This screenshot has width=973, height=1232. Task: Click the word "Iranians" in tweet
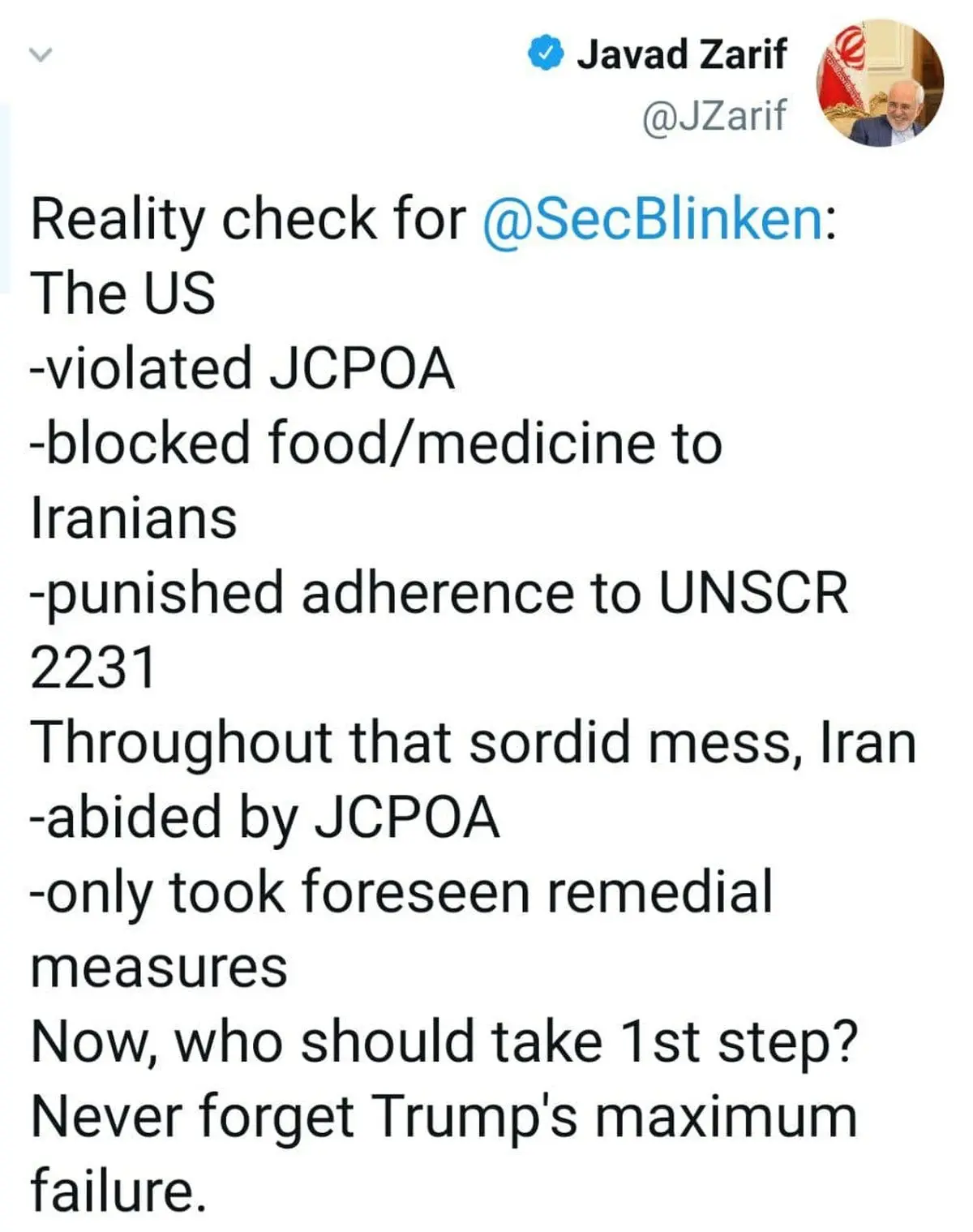pyautogui.click(x=134, y=518)
